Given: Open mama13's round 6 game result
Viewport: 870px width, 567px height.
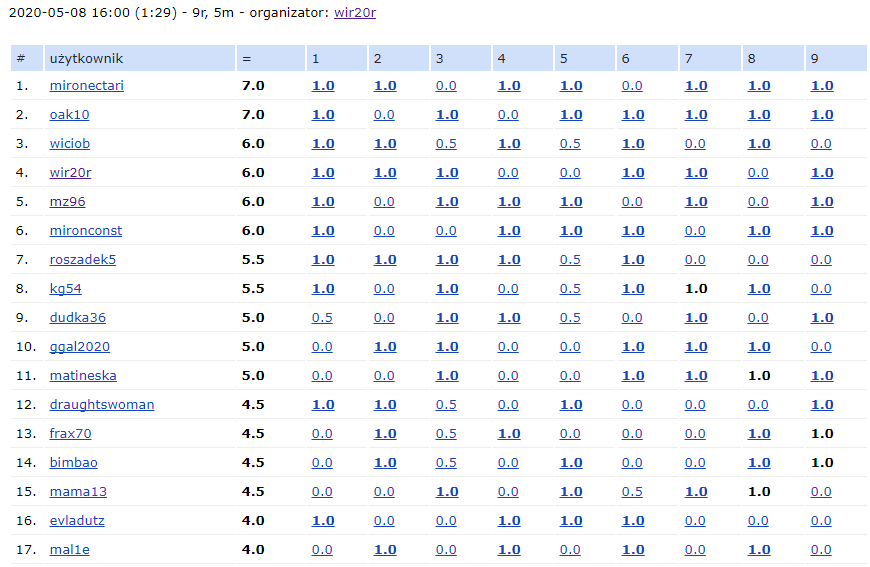Looking at the screenshot, I should (632, 492).
